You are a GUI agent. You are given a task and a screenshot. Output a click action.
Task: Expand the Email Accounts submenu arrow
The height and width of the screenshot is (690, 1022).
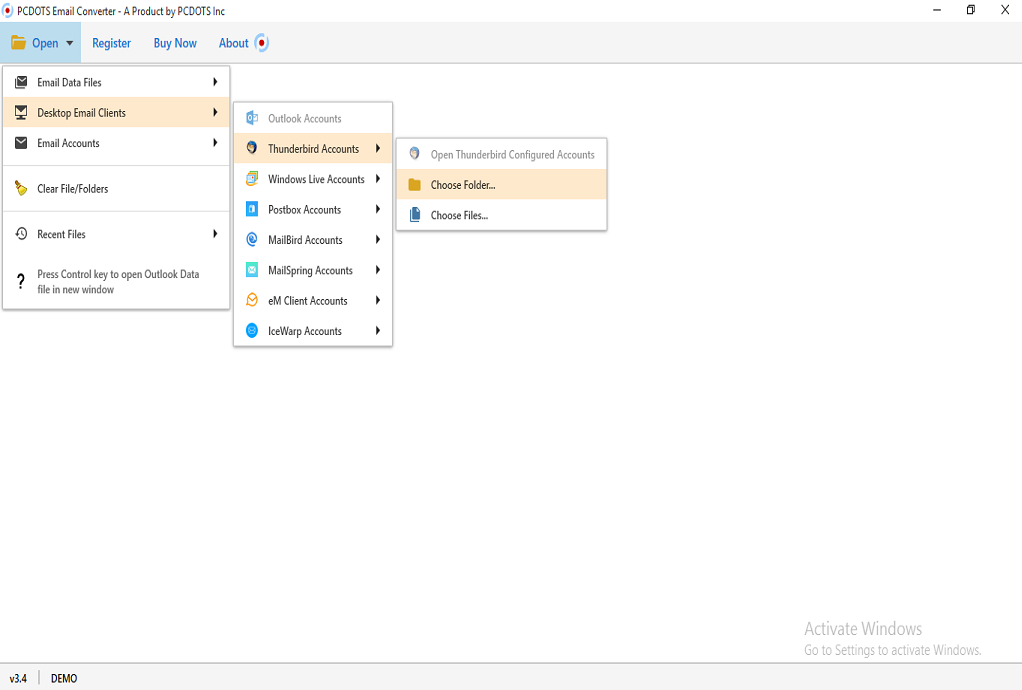215,143
